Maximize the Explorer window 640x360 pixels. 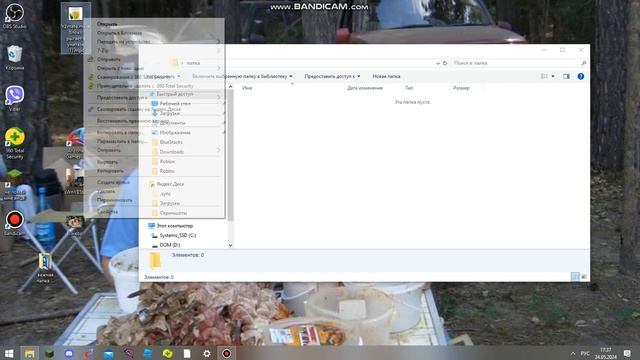click(562, 50)
